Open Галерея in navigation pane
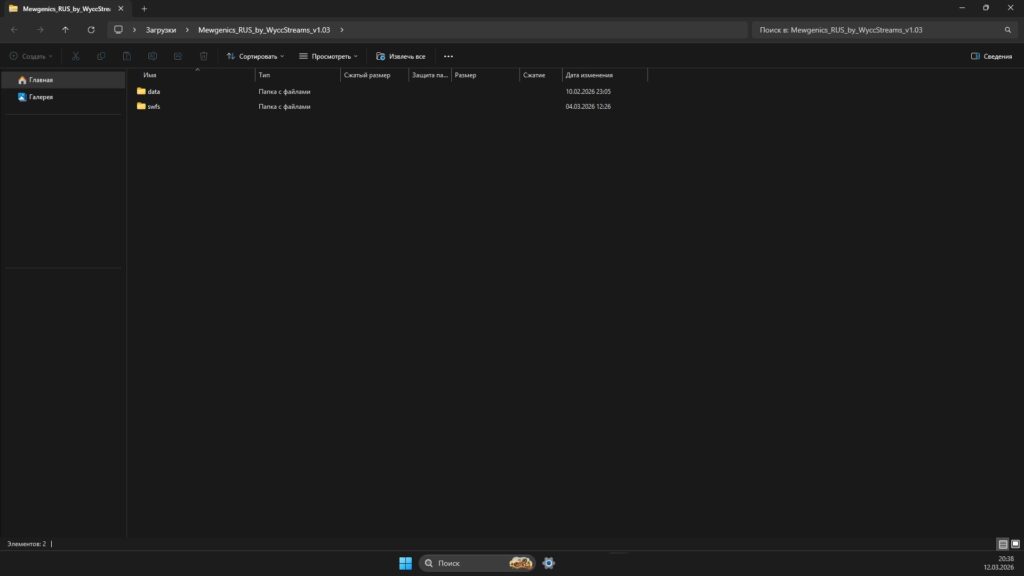1024x576 pixels. 63,97
